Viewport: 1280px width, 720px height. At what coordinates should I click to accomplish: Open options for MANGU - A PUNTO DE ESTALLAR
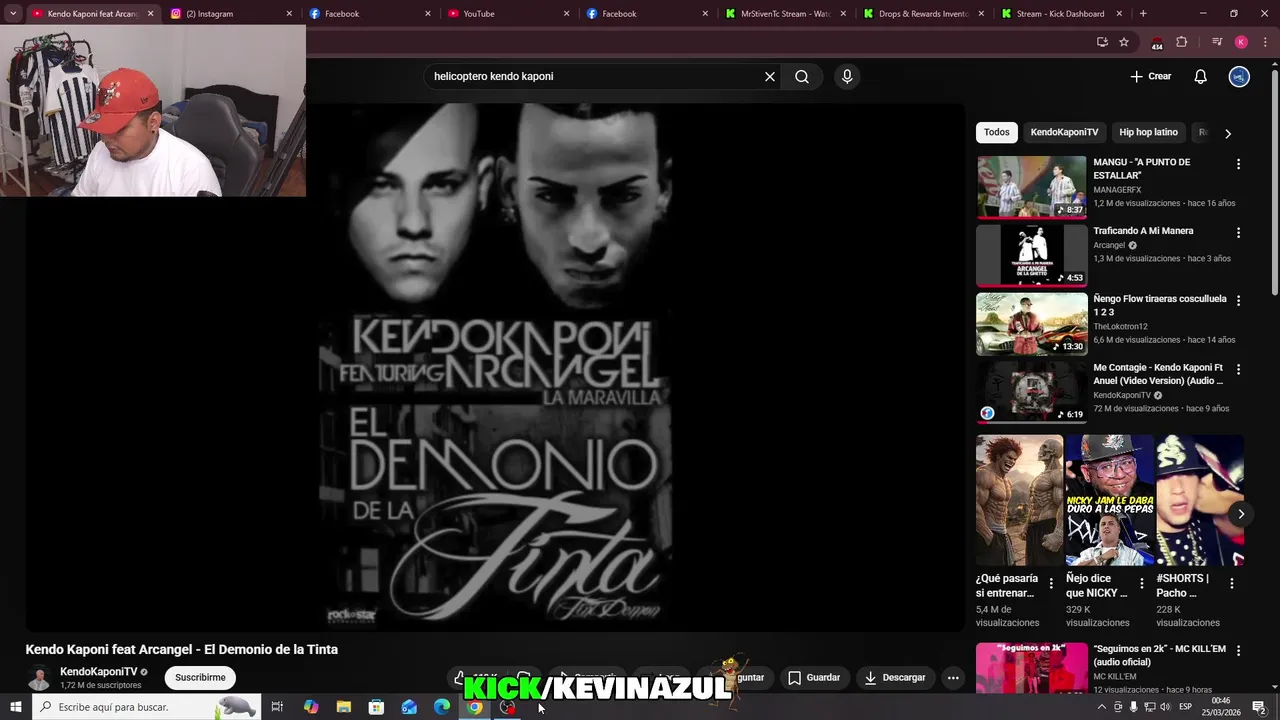[1238, 164]
